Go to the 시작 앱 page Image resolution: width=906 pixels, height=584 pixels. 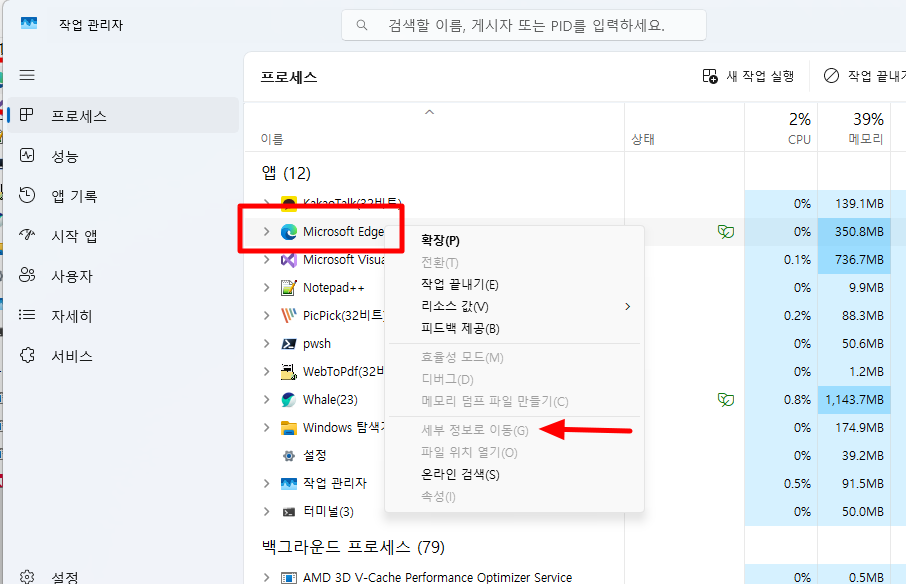point(123,236)
